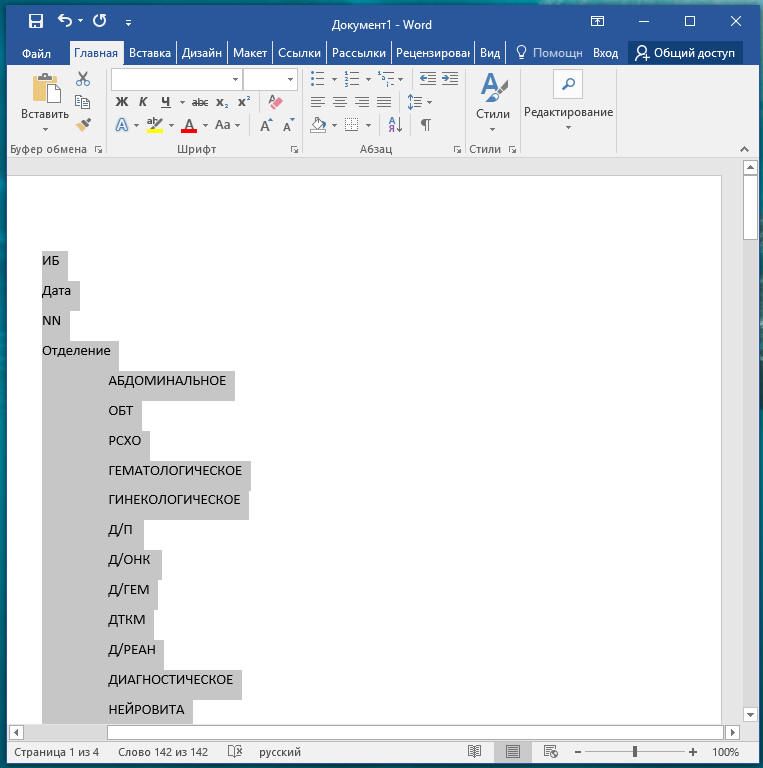Click the Cut scissors icon
The image size is (763, 768).
83,79
